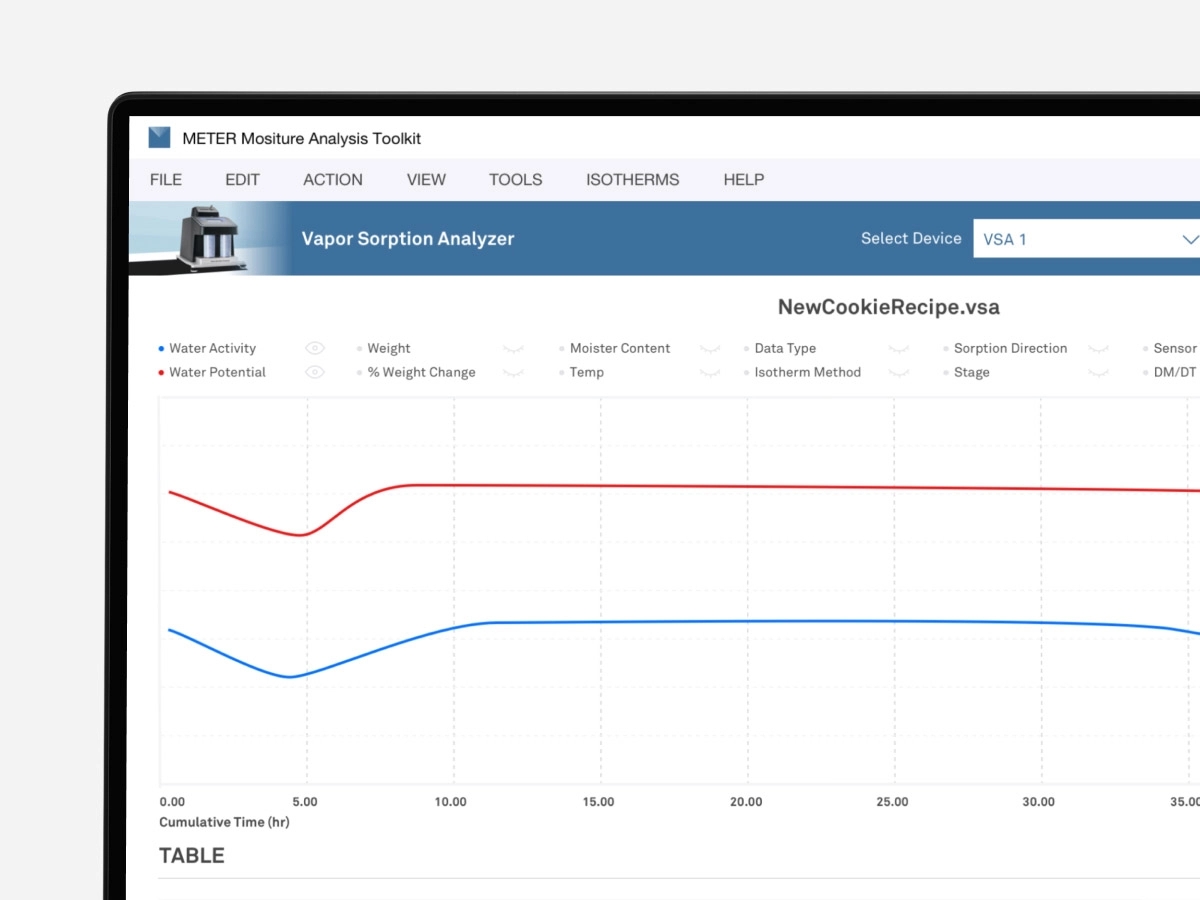1200x900 pixels.
Task: Show Sorption Direction using its closed-eye icon
Action: pyautogui.click(x=1099, y=349)
